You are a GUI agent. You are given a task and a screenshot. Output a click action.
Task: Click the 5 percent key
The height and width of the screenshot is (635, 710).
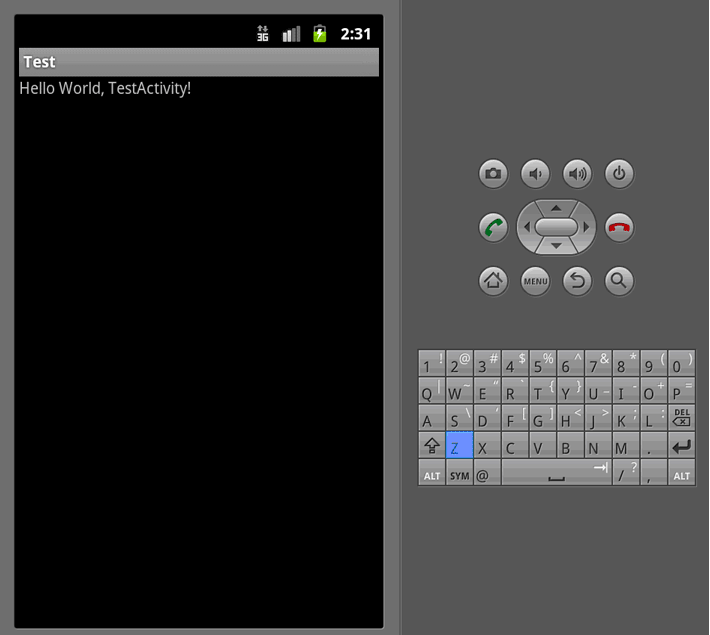coord(542,363)
